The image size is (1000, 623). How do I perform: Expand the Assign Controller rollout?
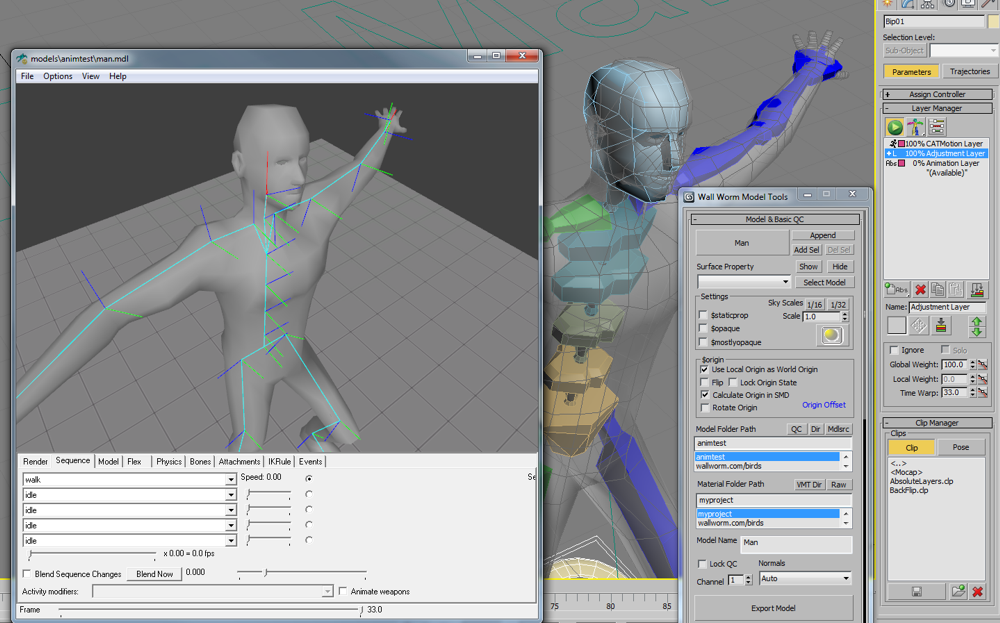[937, 94]
